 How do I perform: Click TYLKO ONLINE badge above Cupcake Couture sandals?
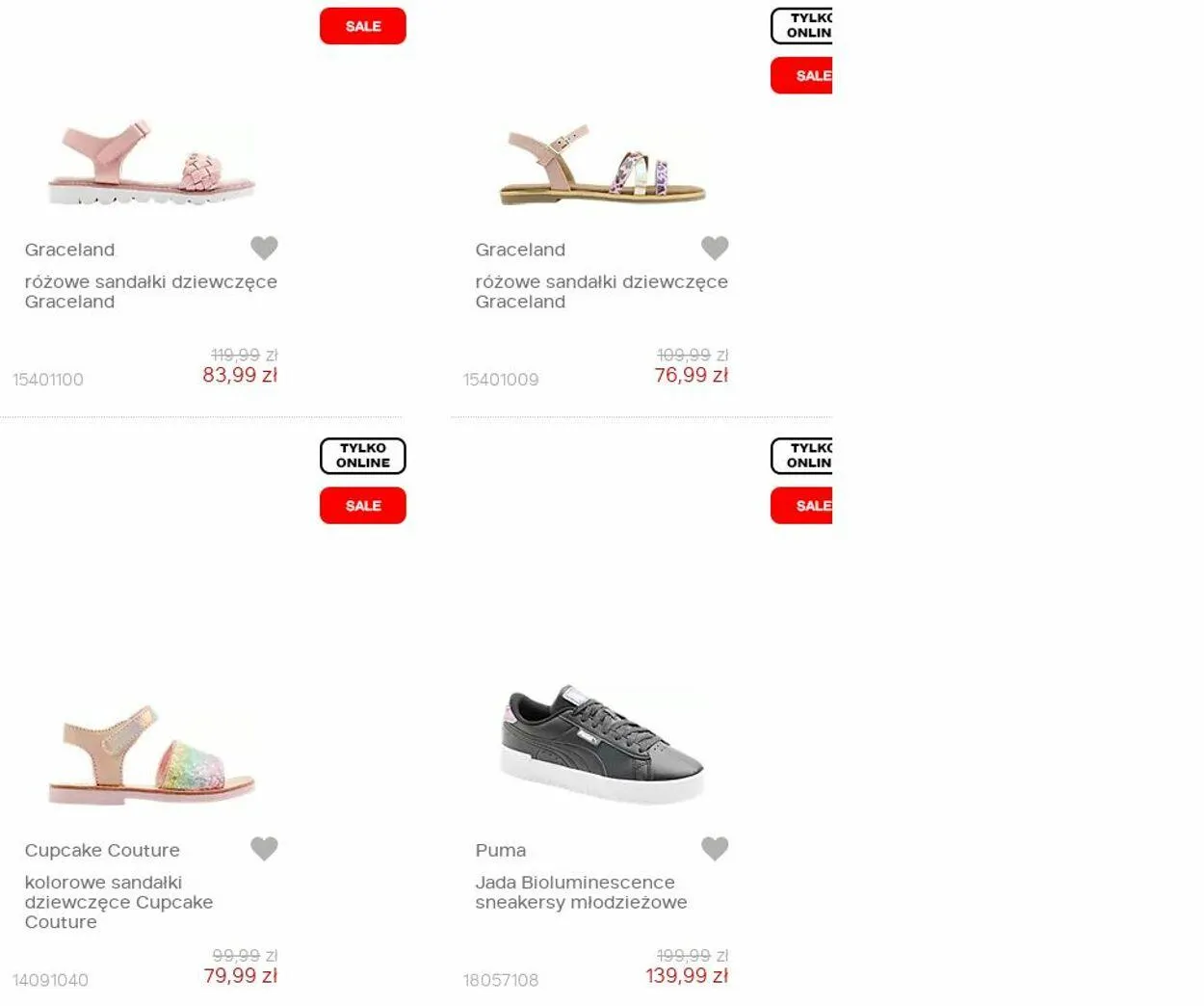pyautogui.click(x=363, y=456)
